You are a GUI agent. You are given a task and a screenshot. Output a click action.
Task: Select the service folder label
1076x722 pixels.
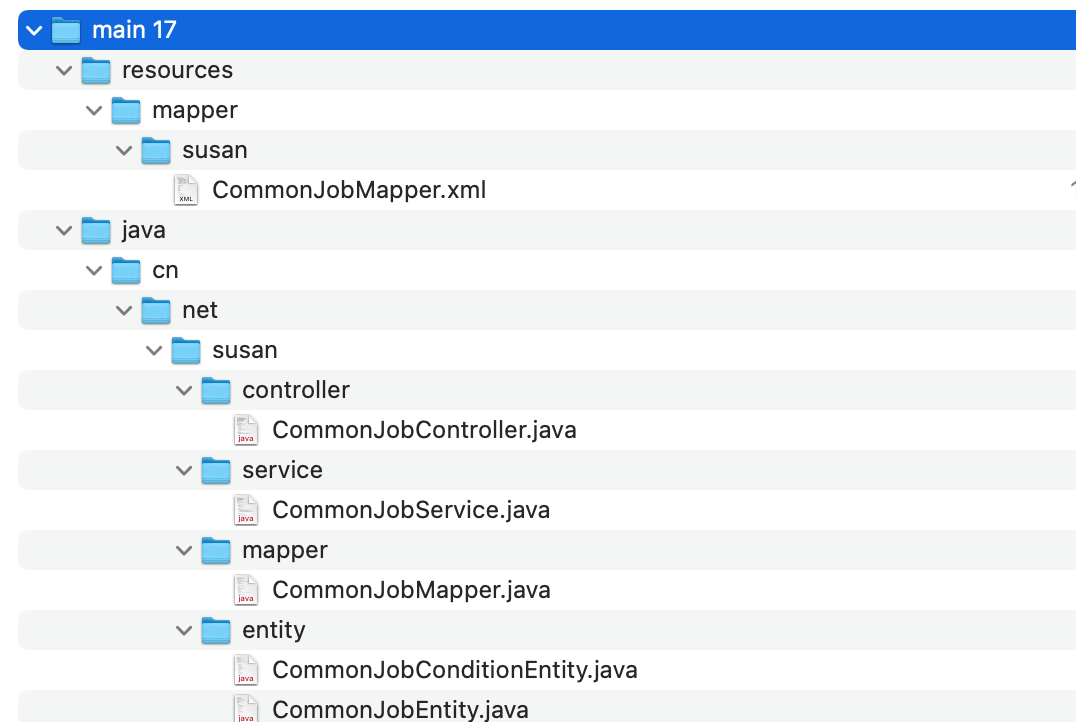coord(282,470)
